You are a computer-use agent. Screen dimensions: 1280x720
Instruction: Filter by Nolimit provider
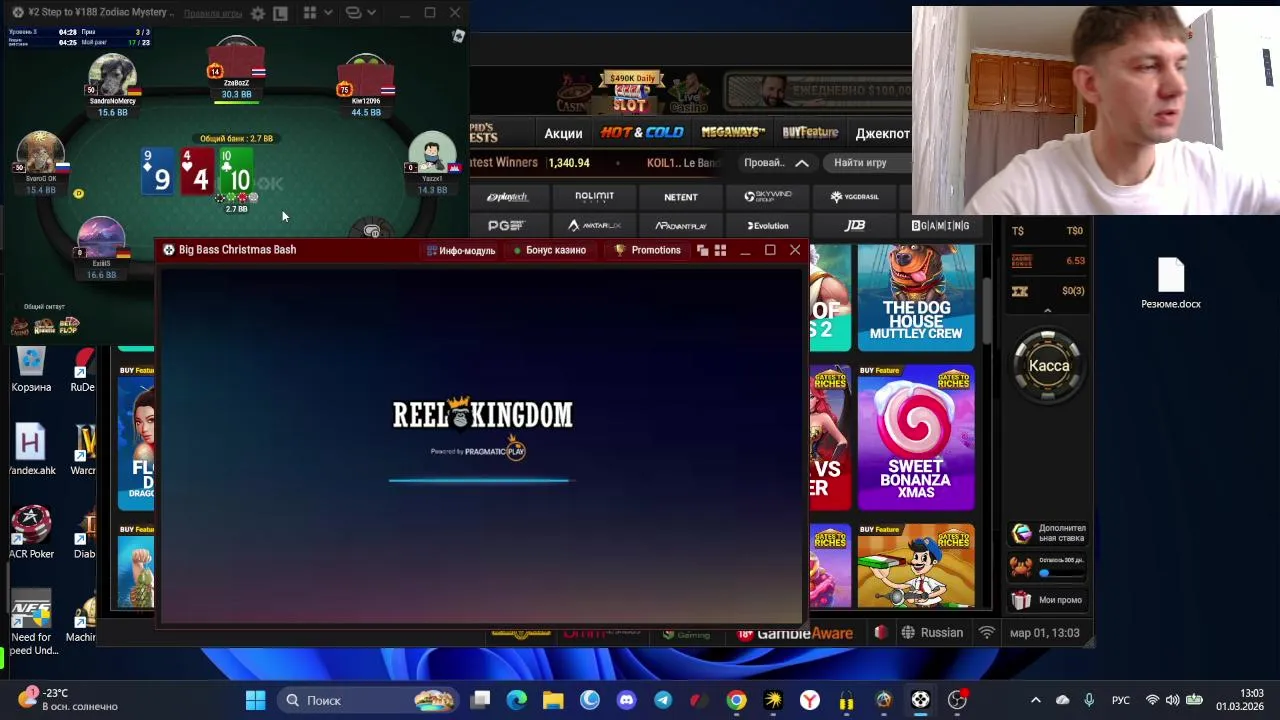click(594, 197)
